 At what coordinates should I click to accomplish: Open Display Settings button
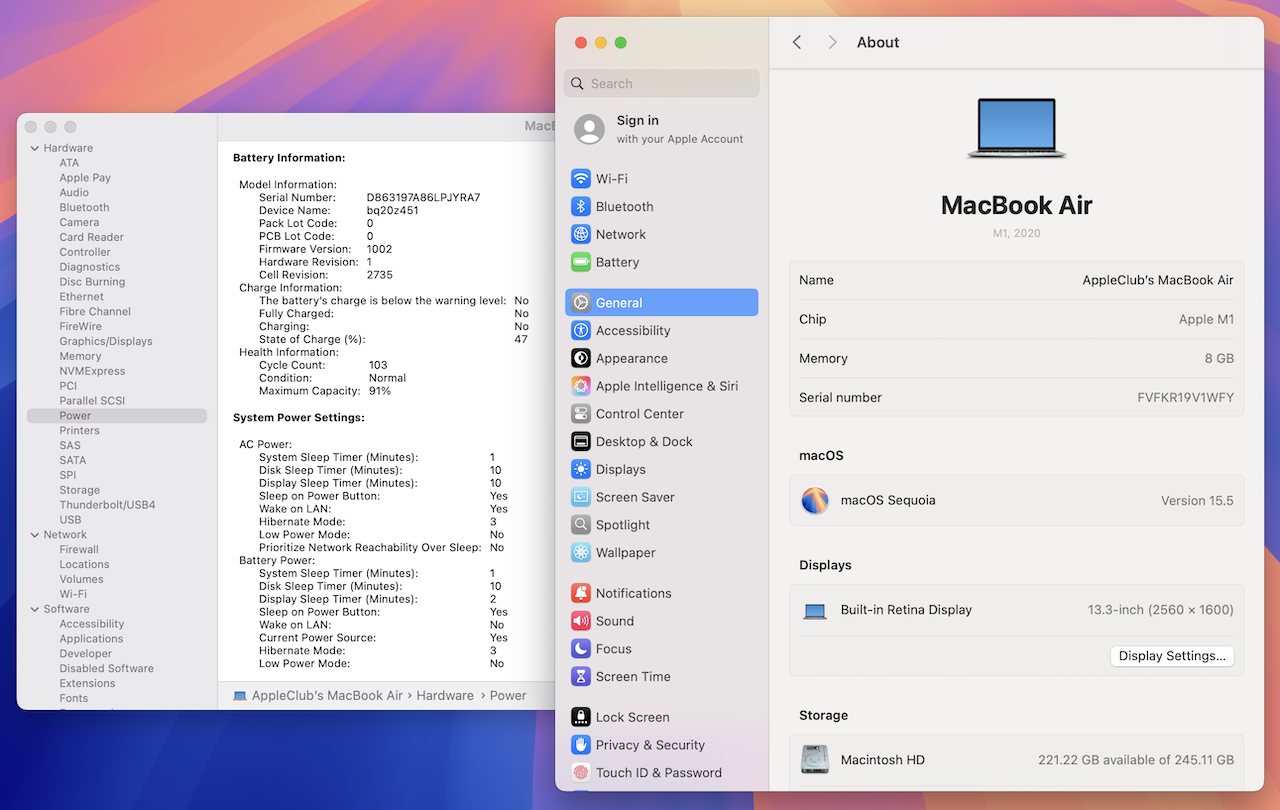[x=1172, y=656]
